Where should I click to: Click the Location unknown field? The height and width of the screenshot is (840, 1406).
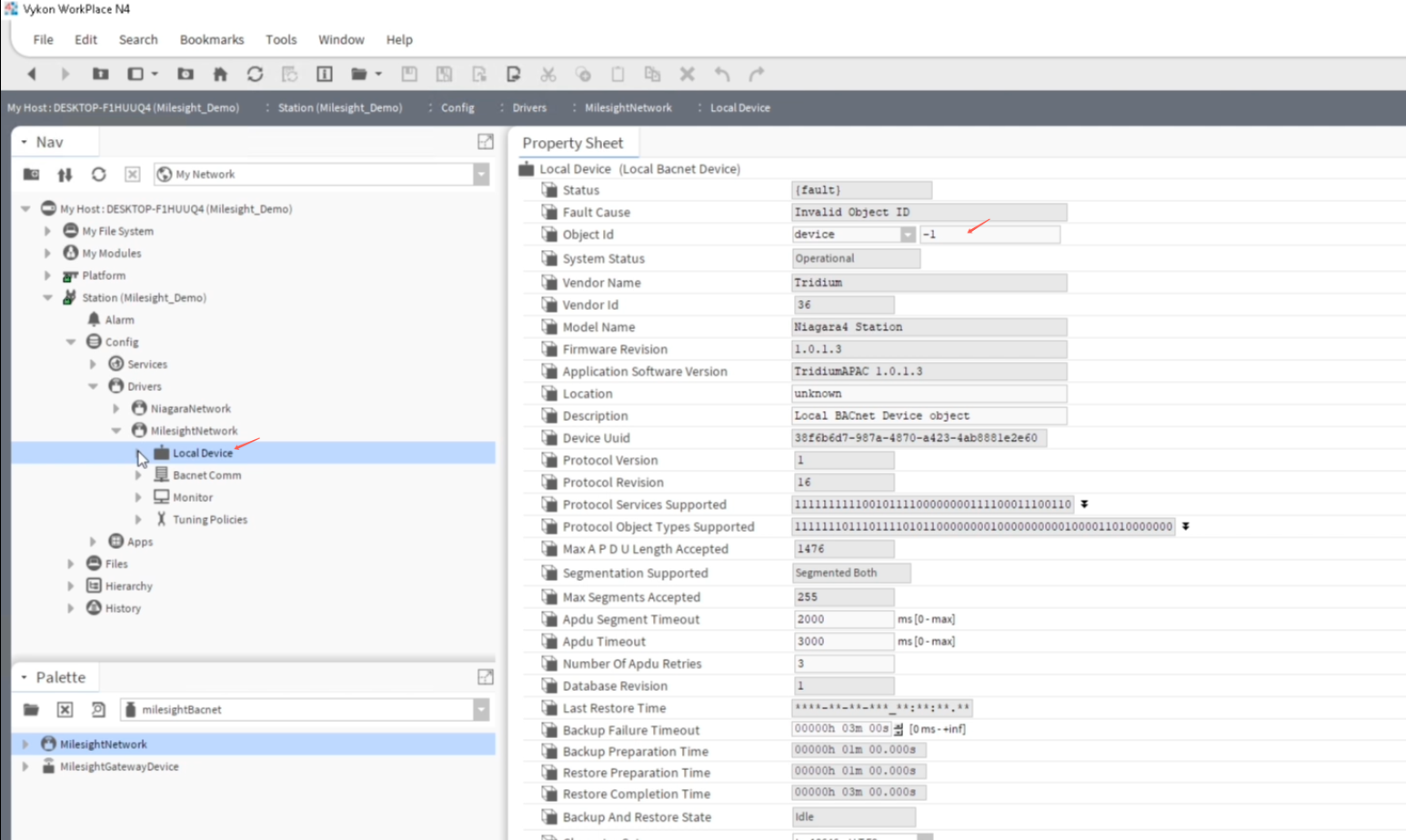click(929, 394)
